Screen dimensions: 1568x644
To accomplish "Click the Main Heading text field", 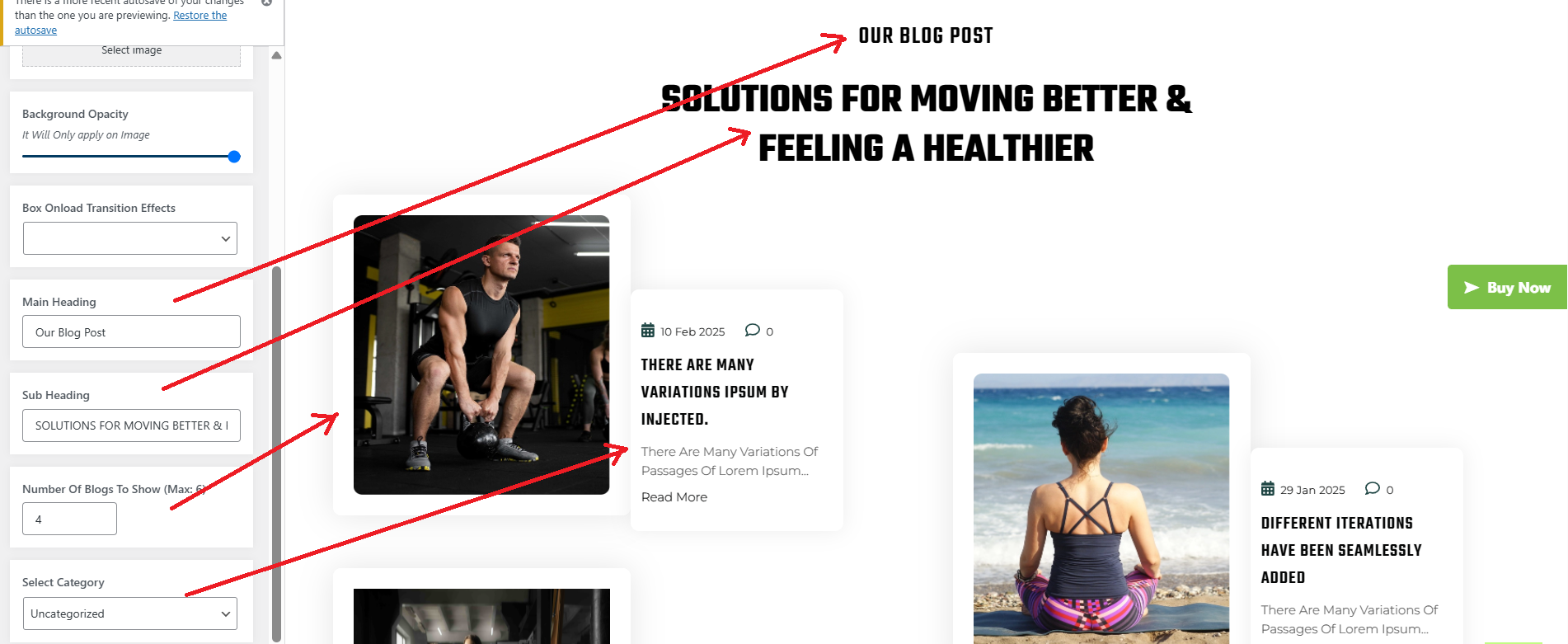I will coord(131,331).
